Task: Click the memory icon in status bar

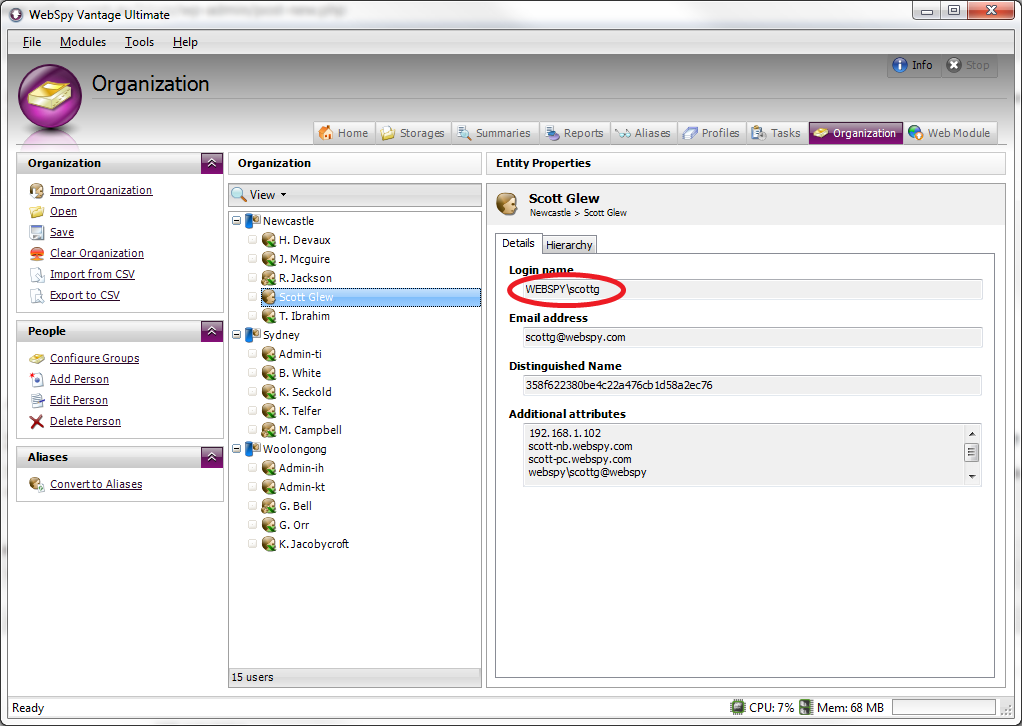Action: click(x=806, y=707)
